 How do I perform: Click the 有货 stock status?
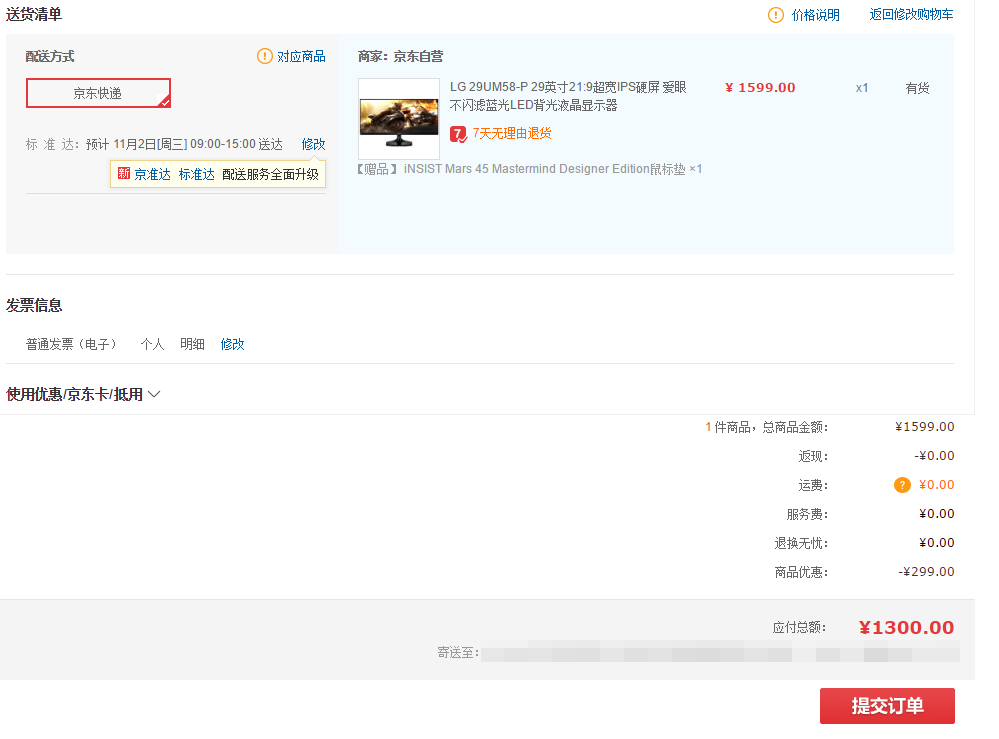point(917,88)
